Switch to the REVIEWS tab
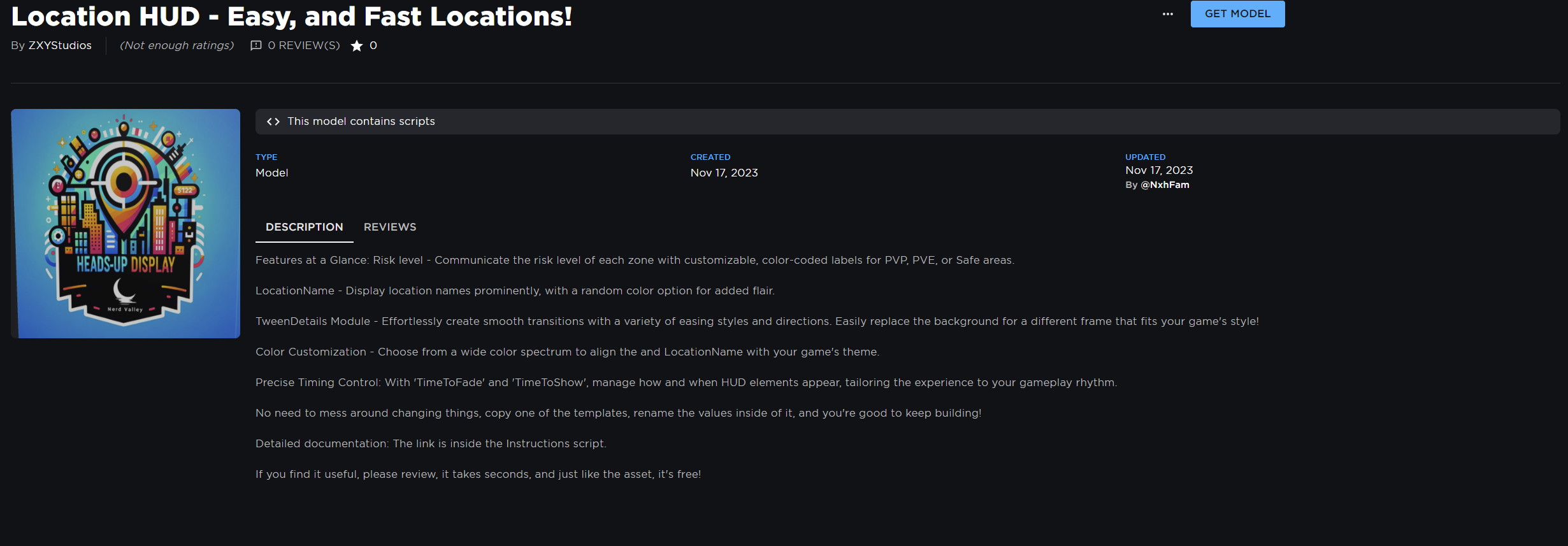This screenshot has height=546, width=1568. pyautogui.click(x=390, y=227)
